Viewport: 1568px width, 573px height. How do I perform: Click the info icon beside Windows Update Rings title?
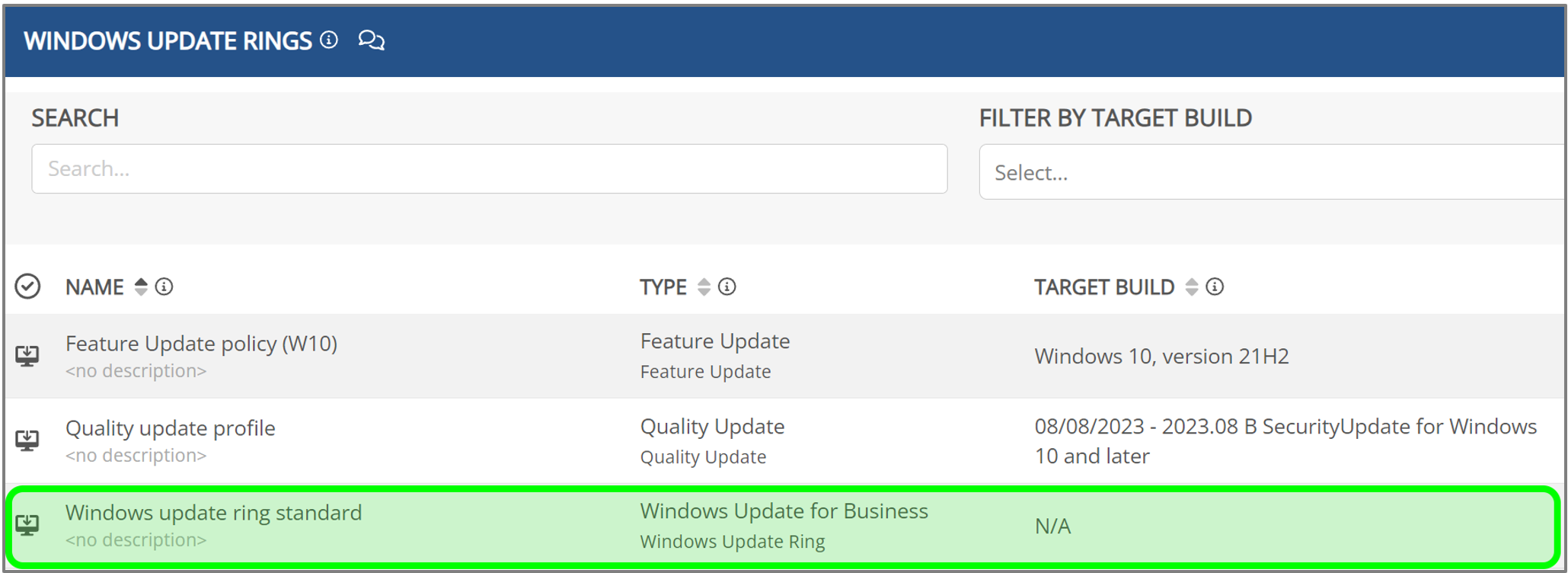tap(329, 40)
